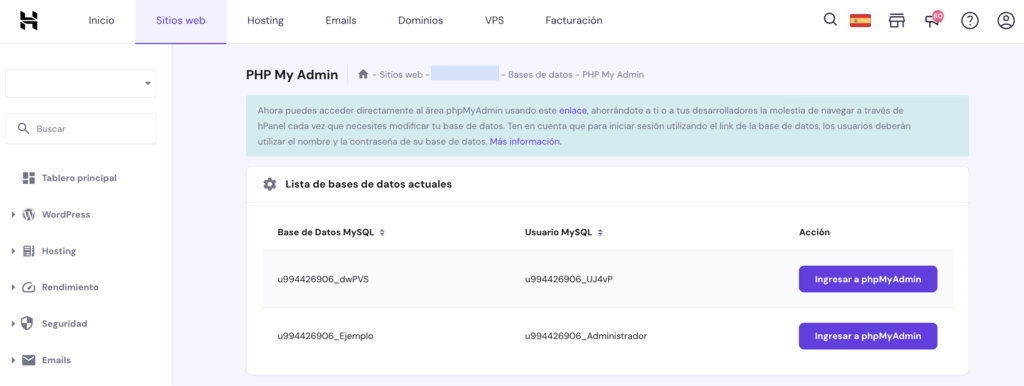Open Tablero principal in sidebar
This screenshot has height=386, width=1024.
point(79,178)
